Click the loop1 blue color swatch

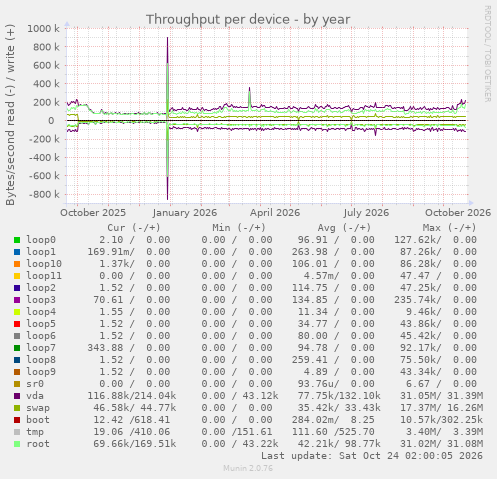17,252
